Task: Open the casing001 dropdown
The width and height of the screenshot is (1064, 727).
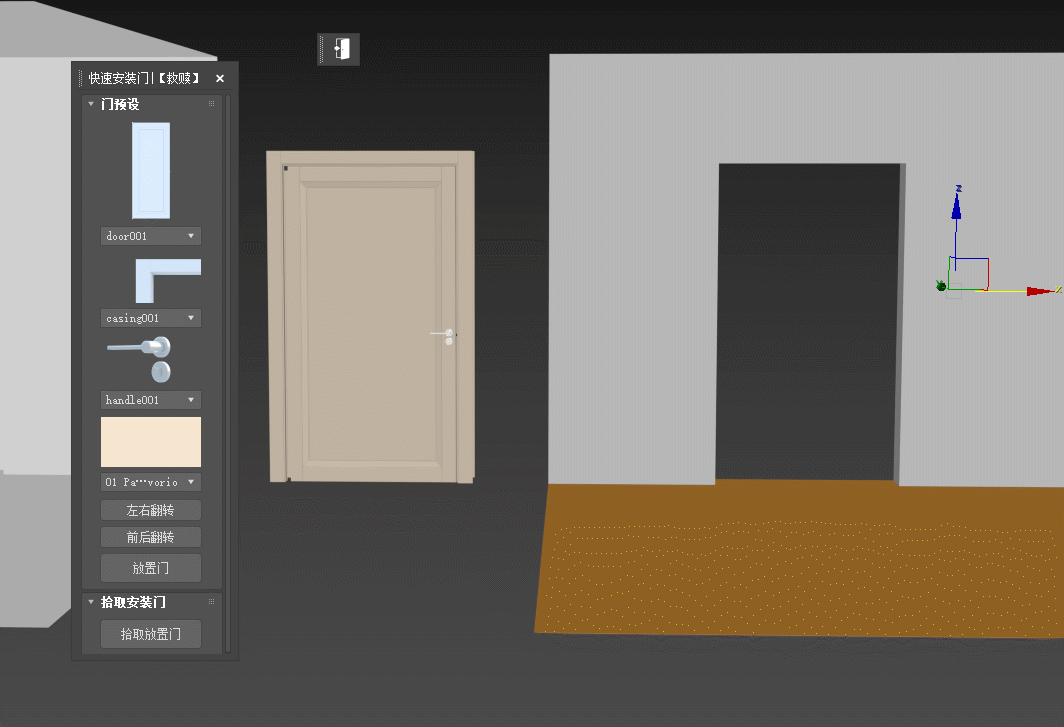Action: coord(151,318)
